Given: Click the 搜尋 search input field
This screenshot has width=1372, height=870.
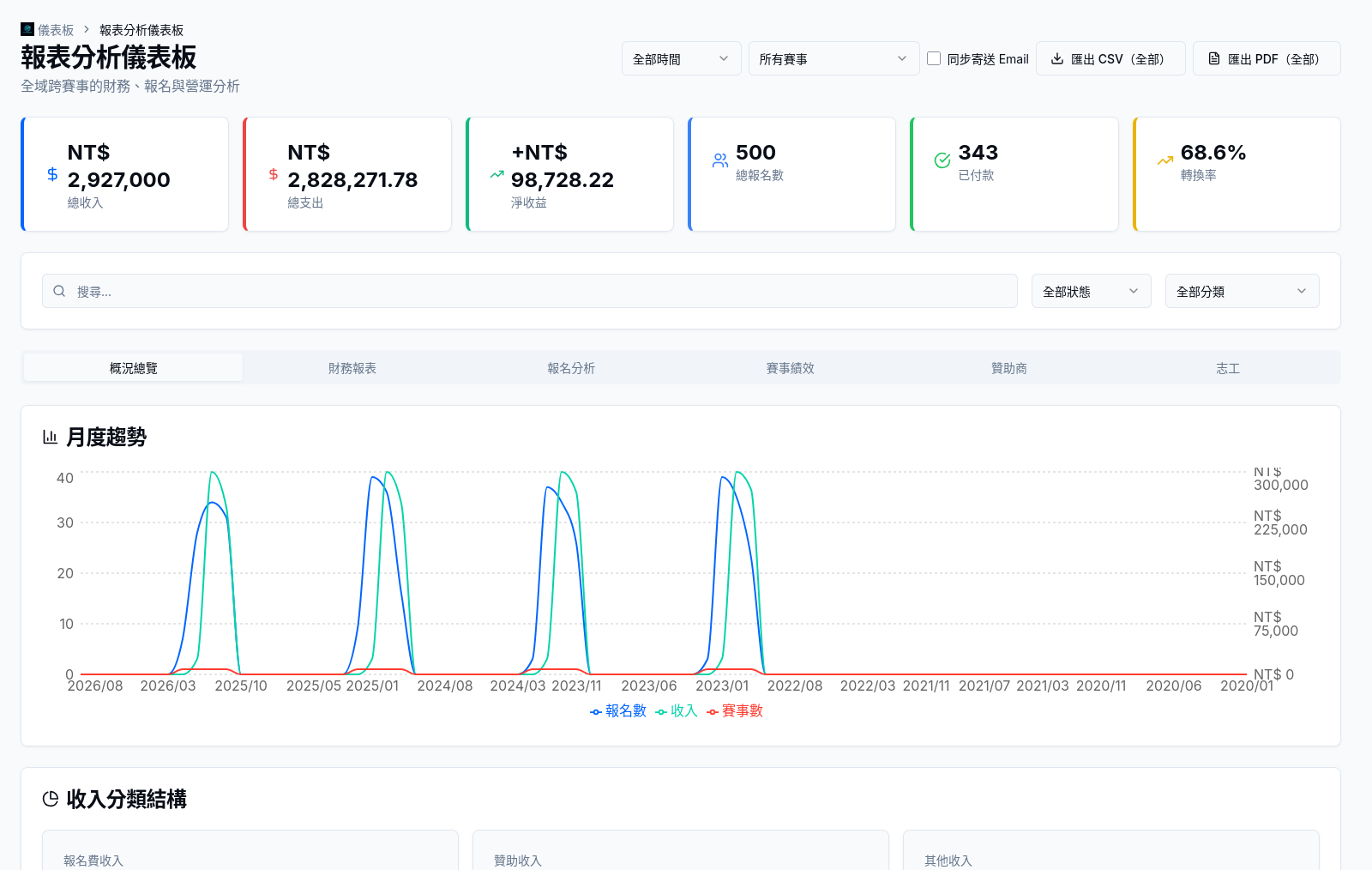Looking at the screenshot, I should tap(530, 292).
